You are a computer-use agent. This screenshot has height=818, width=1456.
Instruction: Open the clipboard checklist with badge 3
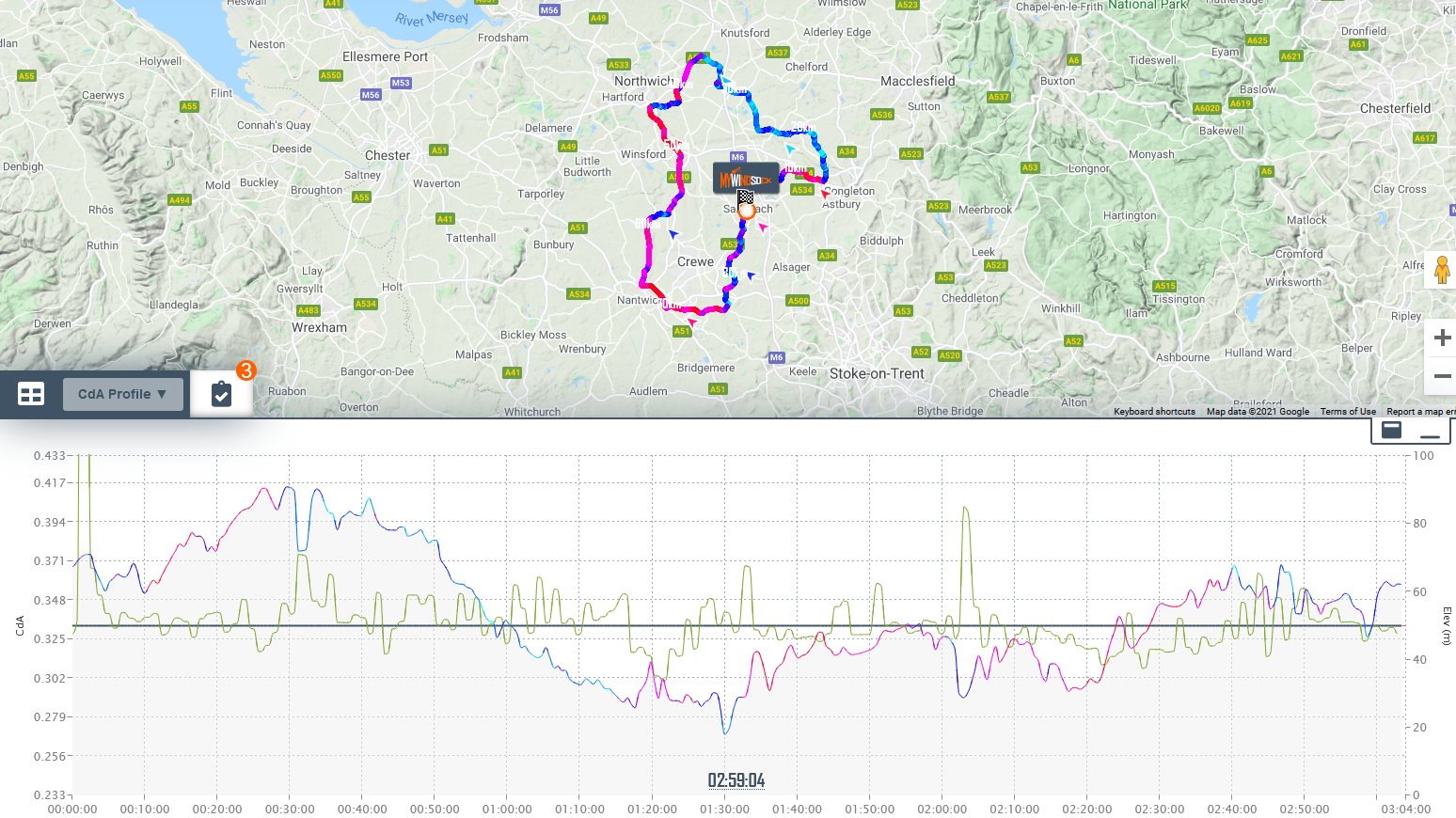[x=221, y=394]
